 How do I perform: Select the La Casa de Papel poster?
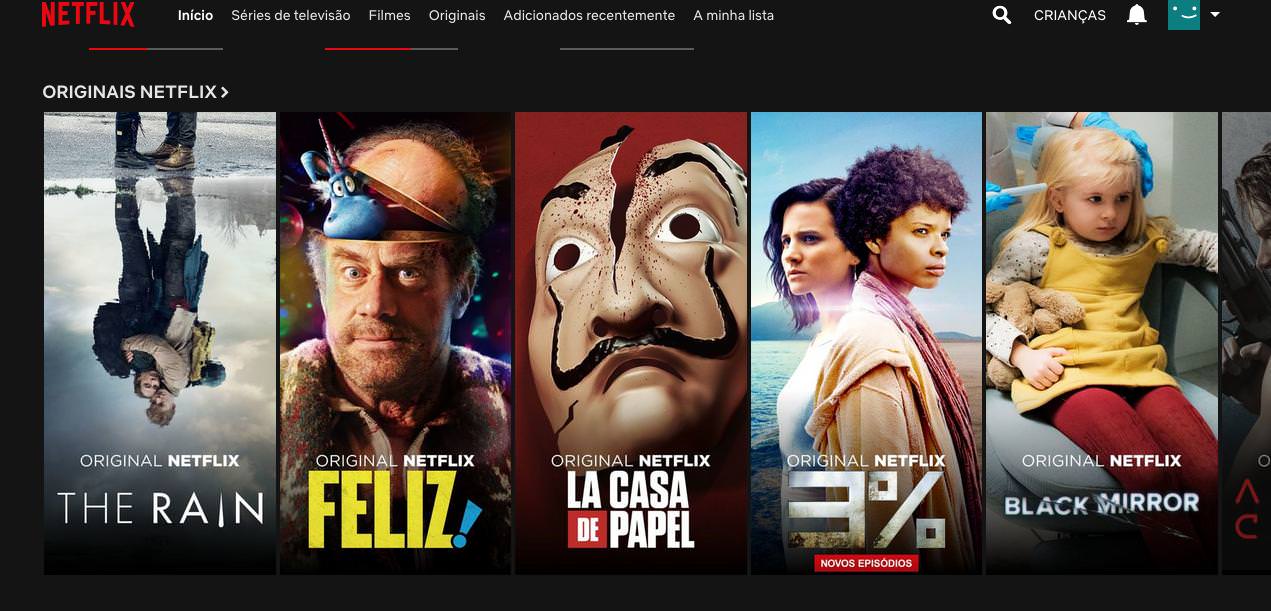point(631,343)
